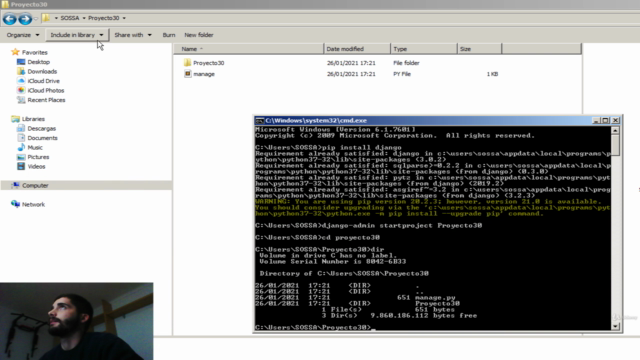Click the date of the manage file
This screenshot has height=360, width=640.
click(x=351, y=74)
